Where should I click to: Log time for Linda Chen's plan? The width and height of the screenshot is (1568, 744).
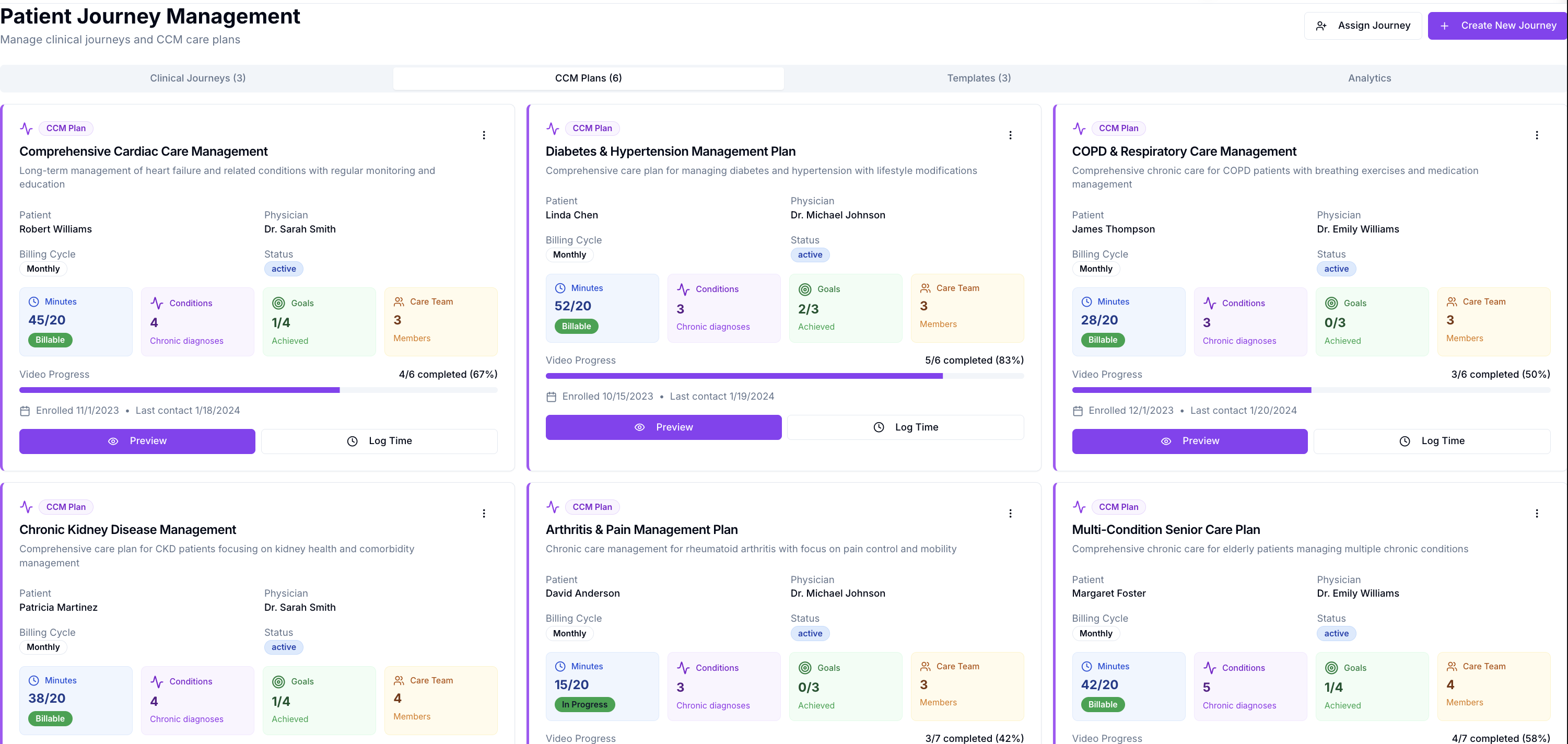906,427
